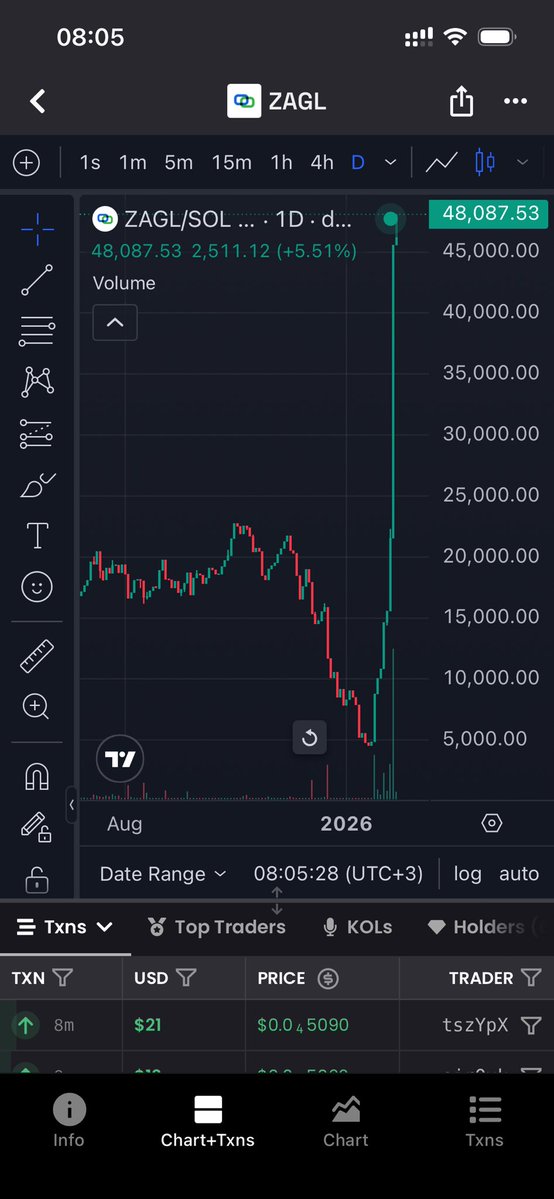Select the D daily timeframe
Image resolution: width=554 pixels, height=1199 pixels.
357,162
